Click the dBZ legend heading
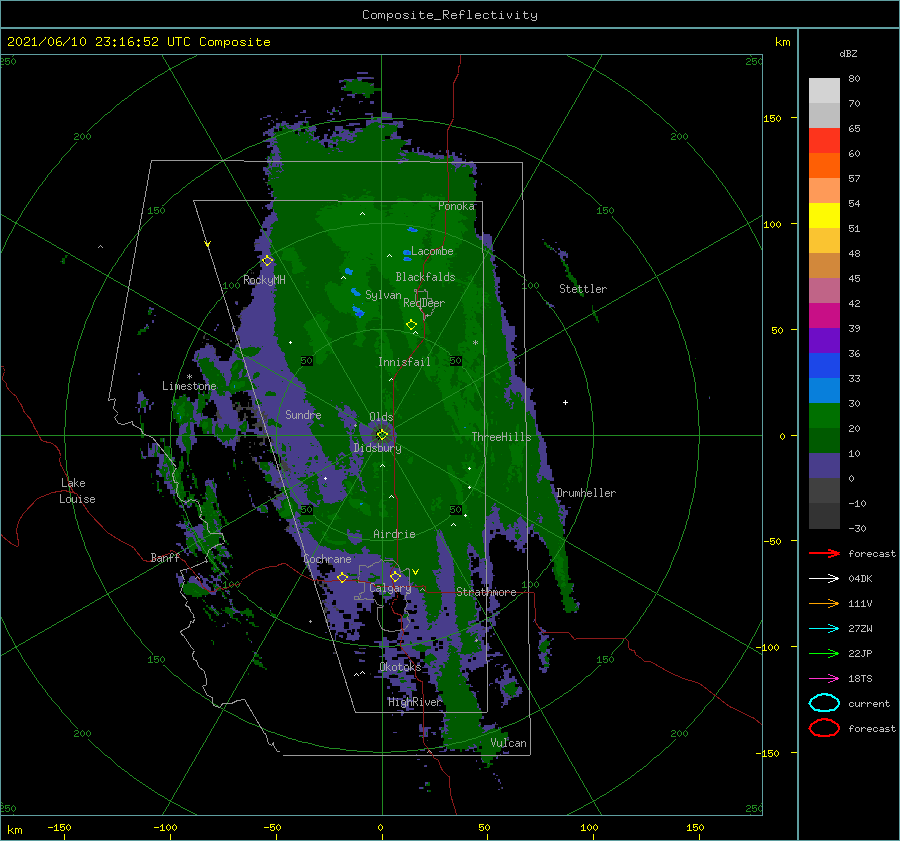 [848, 53]
